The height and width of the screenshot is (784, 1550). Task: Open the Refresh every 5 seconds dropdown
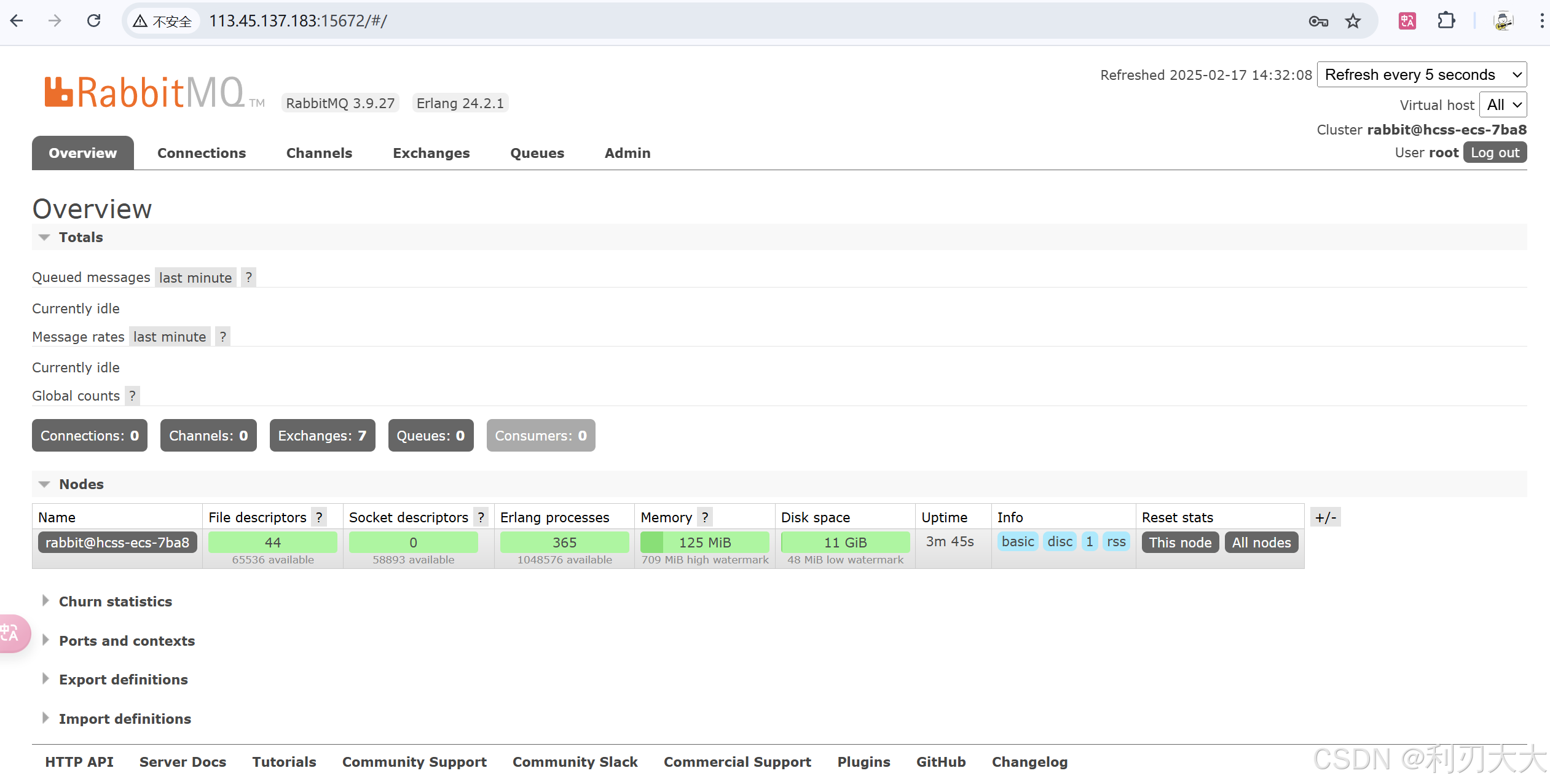coord(1422,75)
